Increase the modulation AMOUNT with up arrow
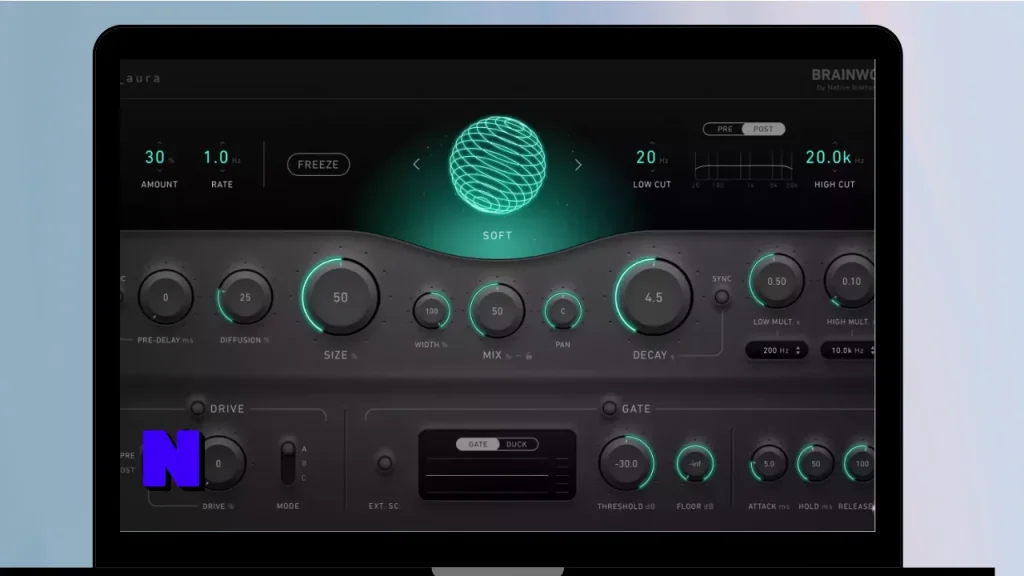The width and height of the screenshot is (1024, 576). [x=159, y=143]
